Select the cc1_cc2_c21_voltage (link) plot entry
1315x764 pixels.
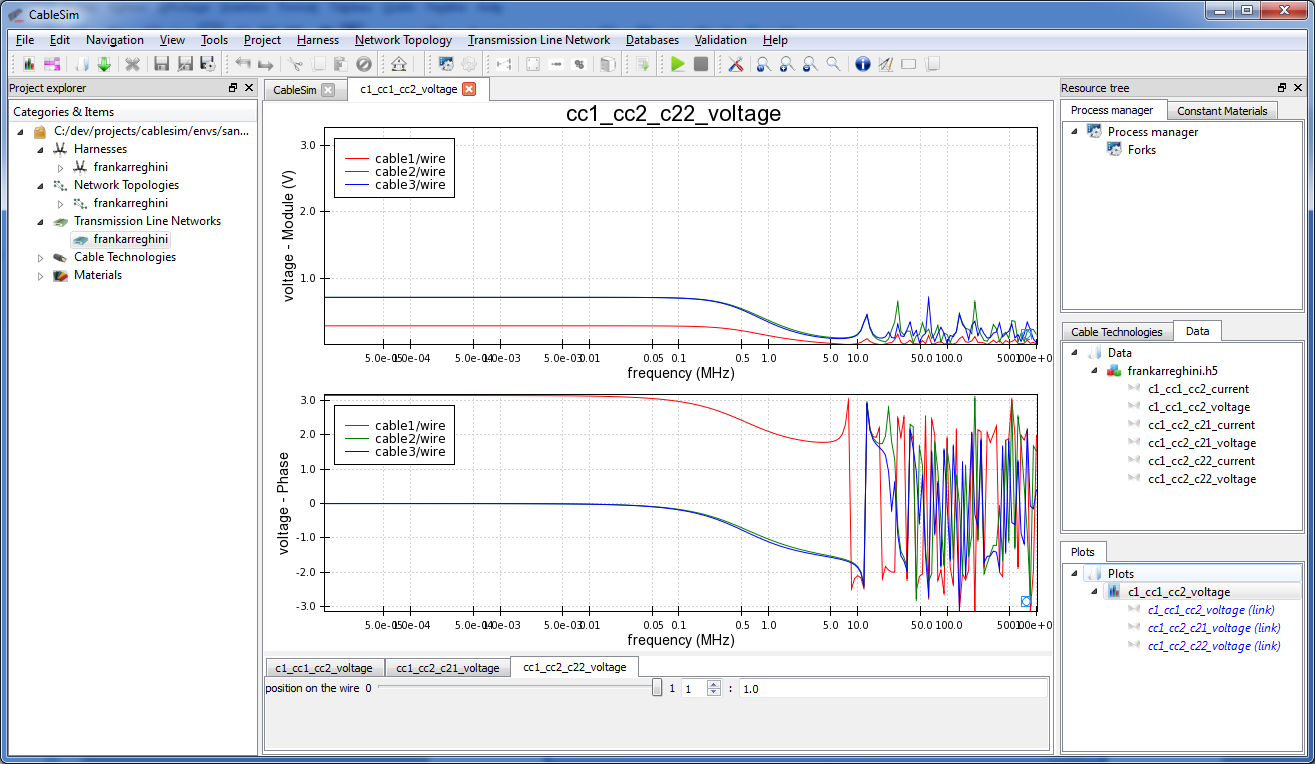(x=1213, y=628)
